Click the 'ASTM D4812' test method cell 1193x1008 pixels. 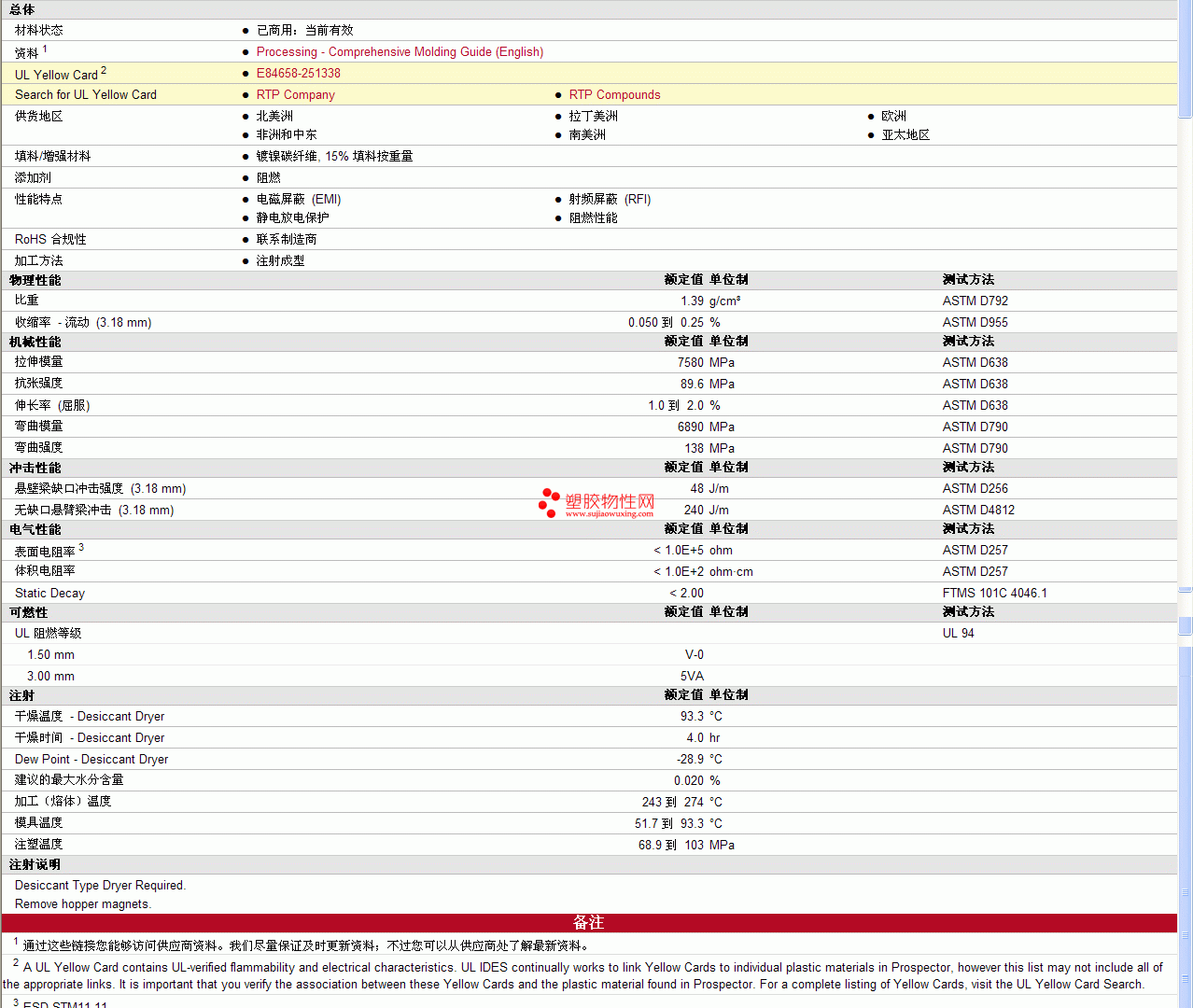point(978,511)
